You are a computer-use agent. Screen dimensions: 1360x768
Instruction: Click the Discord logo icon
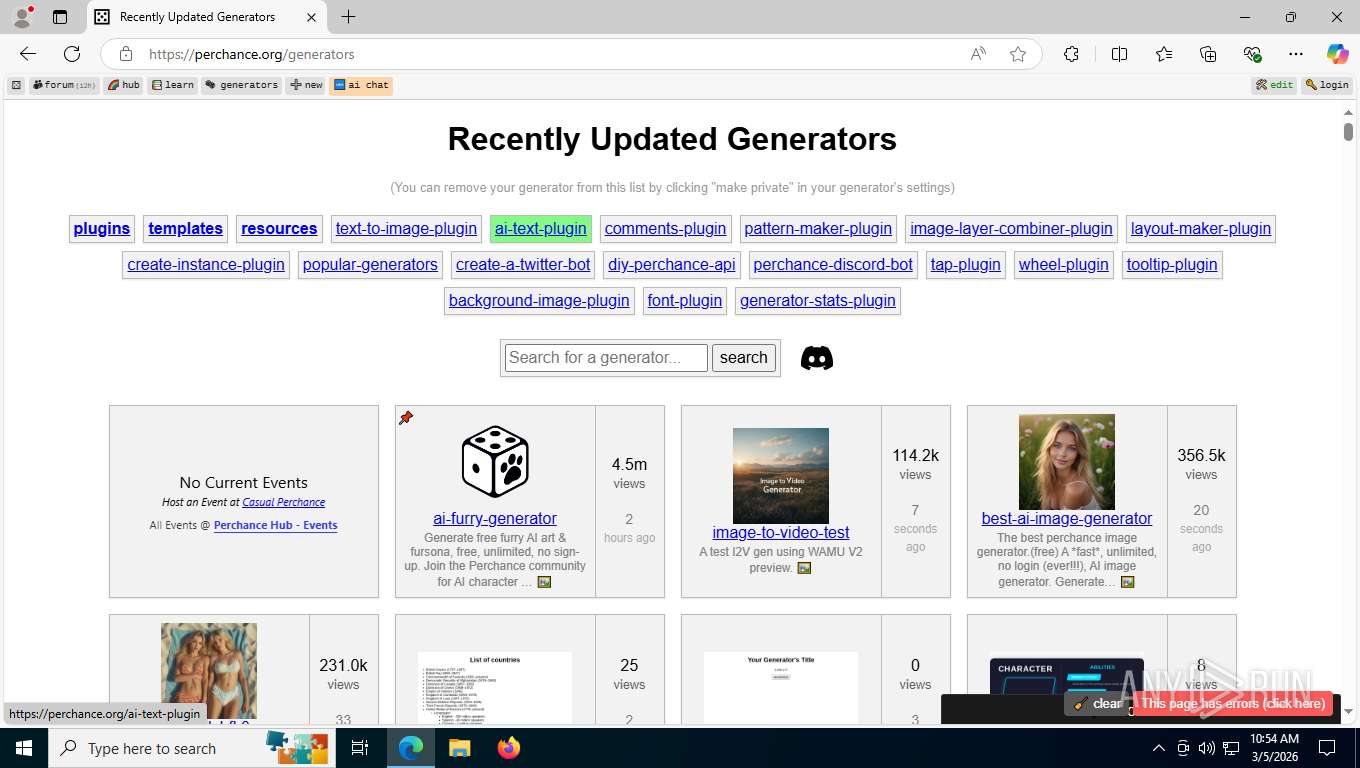click(817, 358)
